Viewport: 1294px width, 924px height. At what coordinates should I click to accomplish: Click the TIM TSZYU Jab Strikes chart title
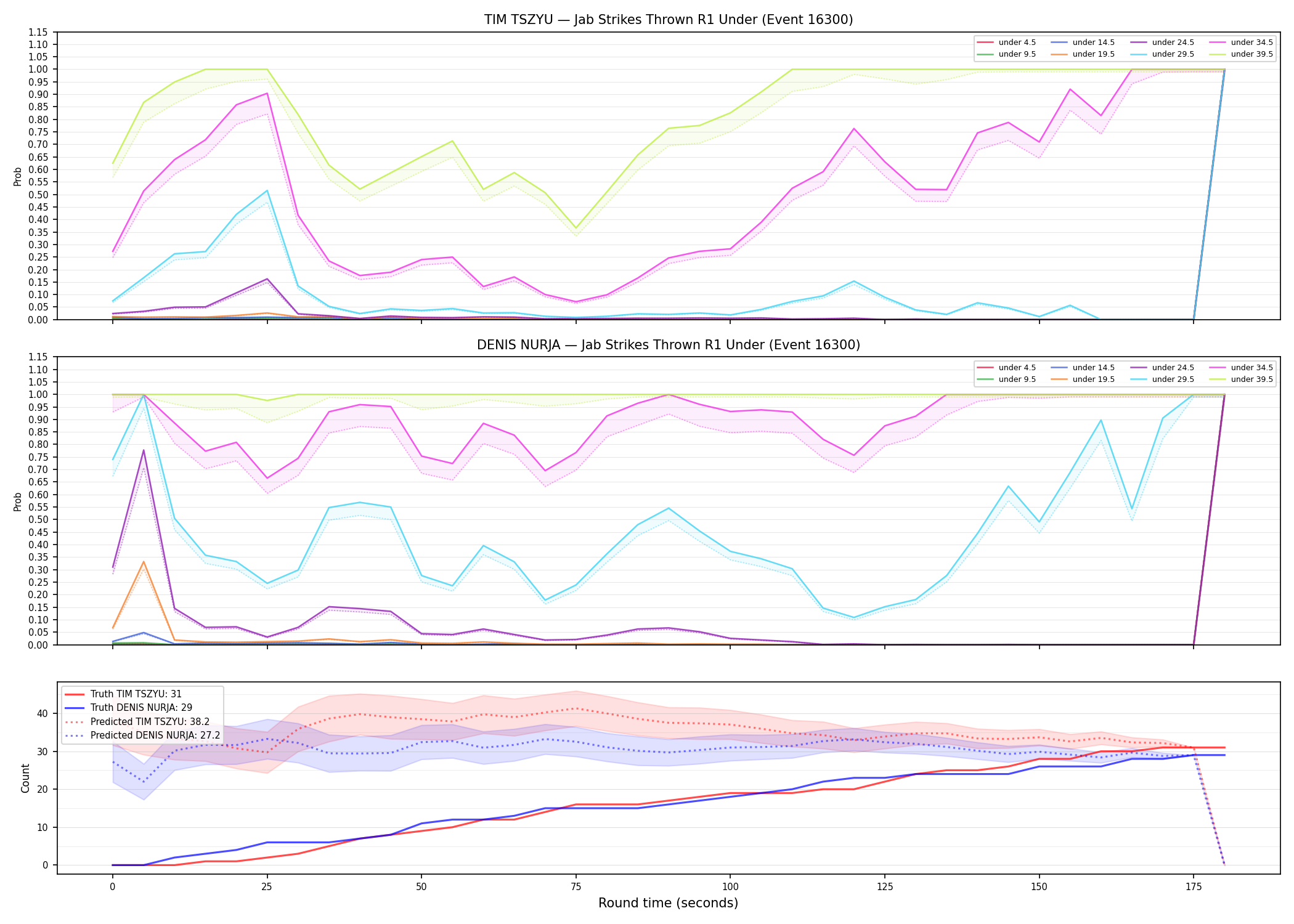(669, 20)
